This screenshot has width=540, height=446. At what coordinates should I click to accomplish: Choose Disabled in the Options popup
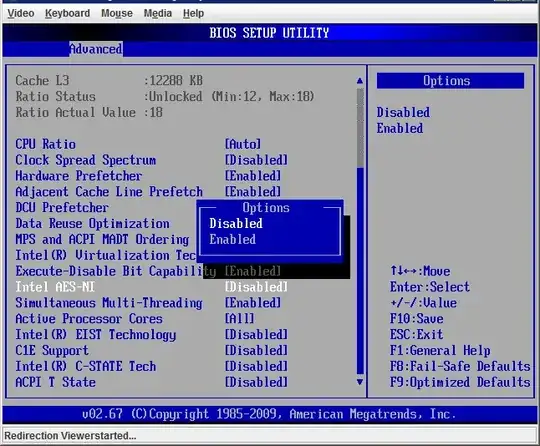[236, 224]
